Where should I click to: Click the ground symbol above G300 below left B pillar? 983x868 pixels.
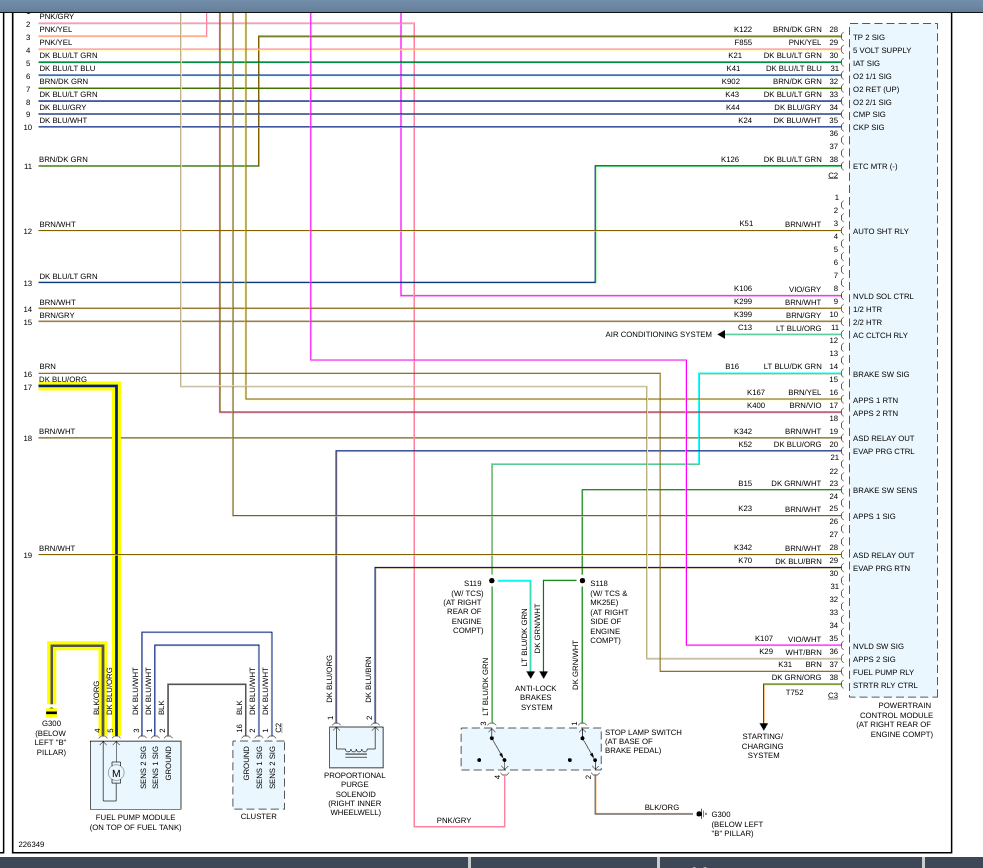(51, 711)
